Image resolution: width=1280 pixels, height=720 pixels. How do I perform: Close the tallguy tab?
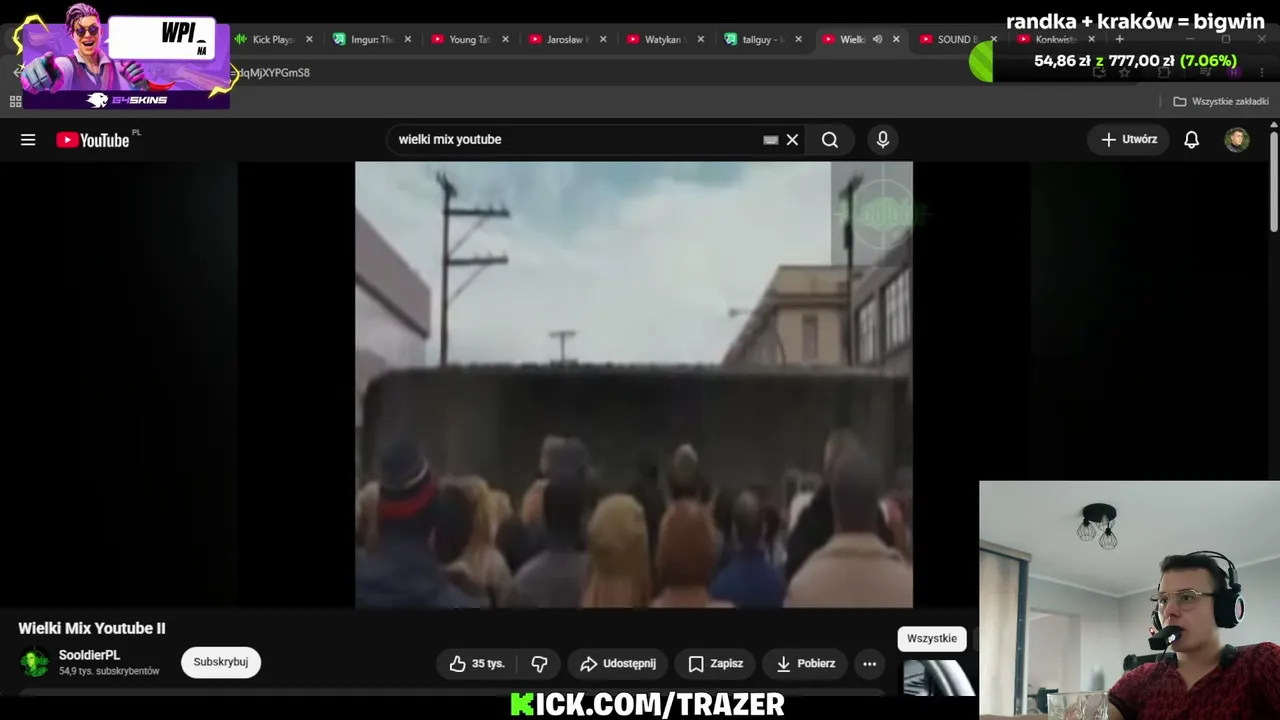(x=798, y=39)
